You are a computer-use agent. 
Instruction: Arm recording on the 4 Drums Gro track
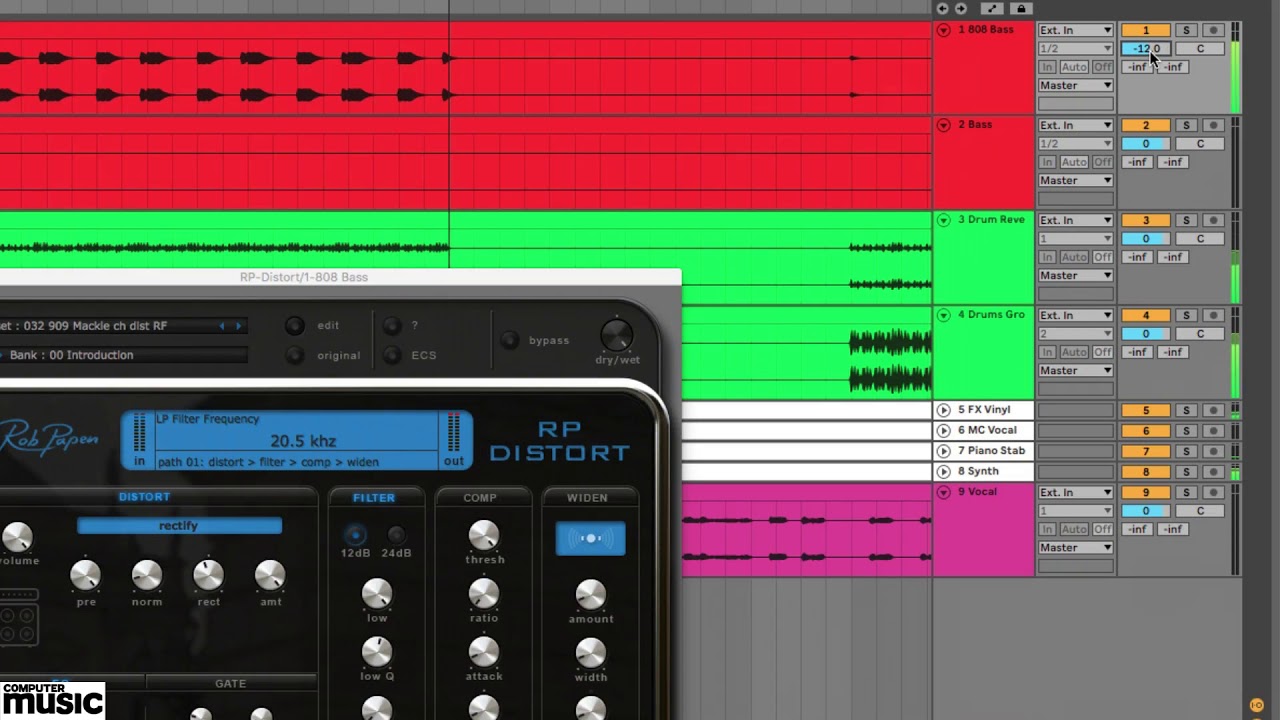point(1213,315)
